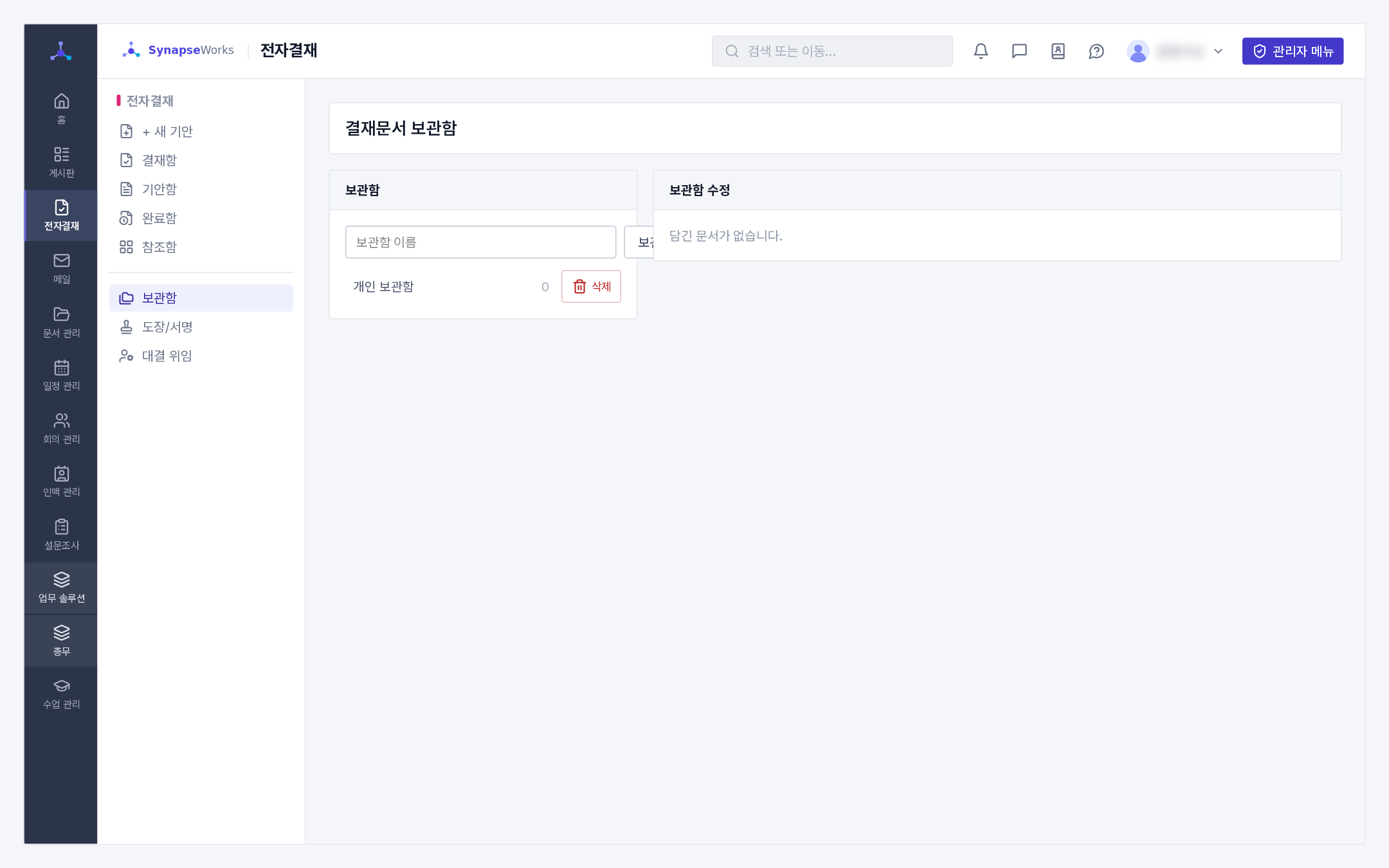The image size is (1389, 868).
Task: Open the chat messages icon
Action: point(1019,51)
